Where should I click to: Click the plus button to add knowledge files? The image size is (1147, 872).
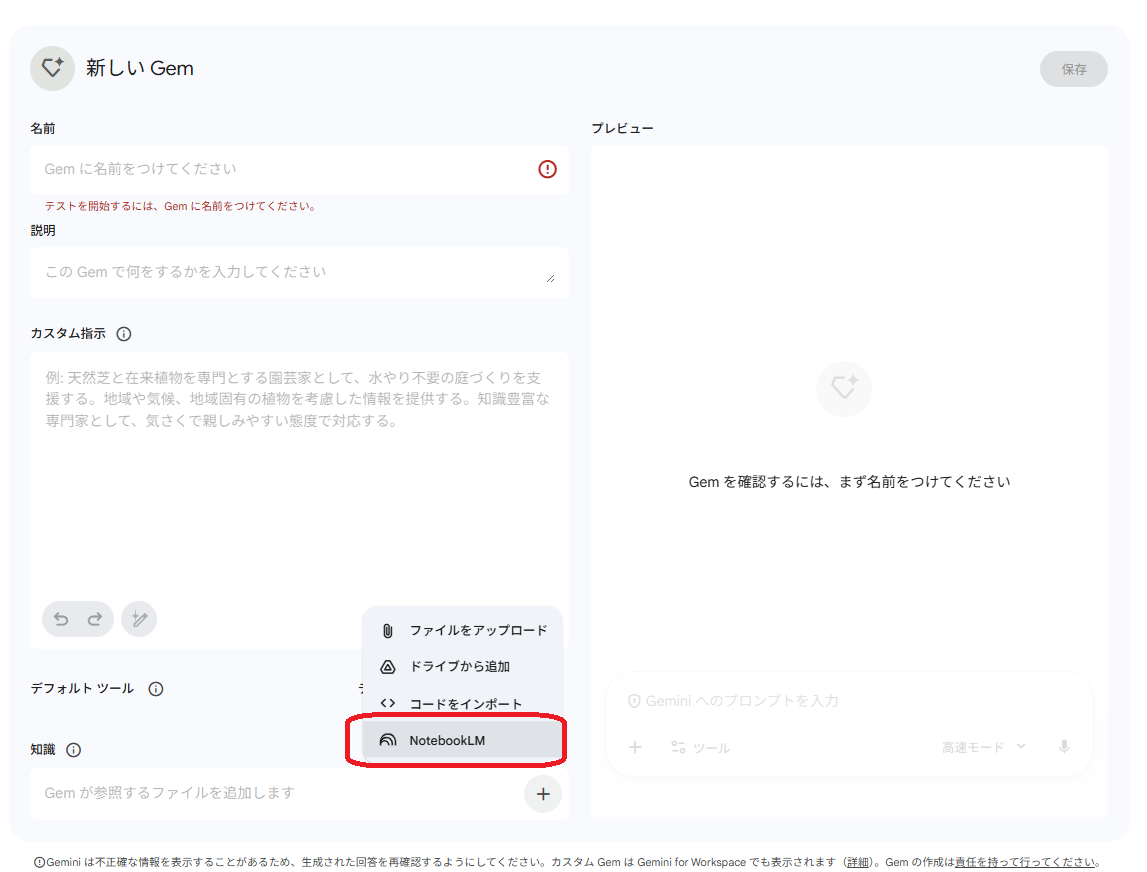543,793
